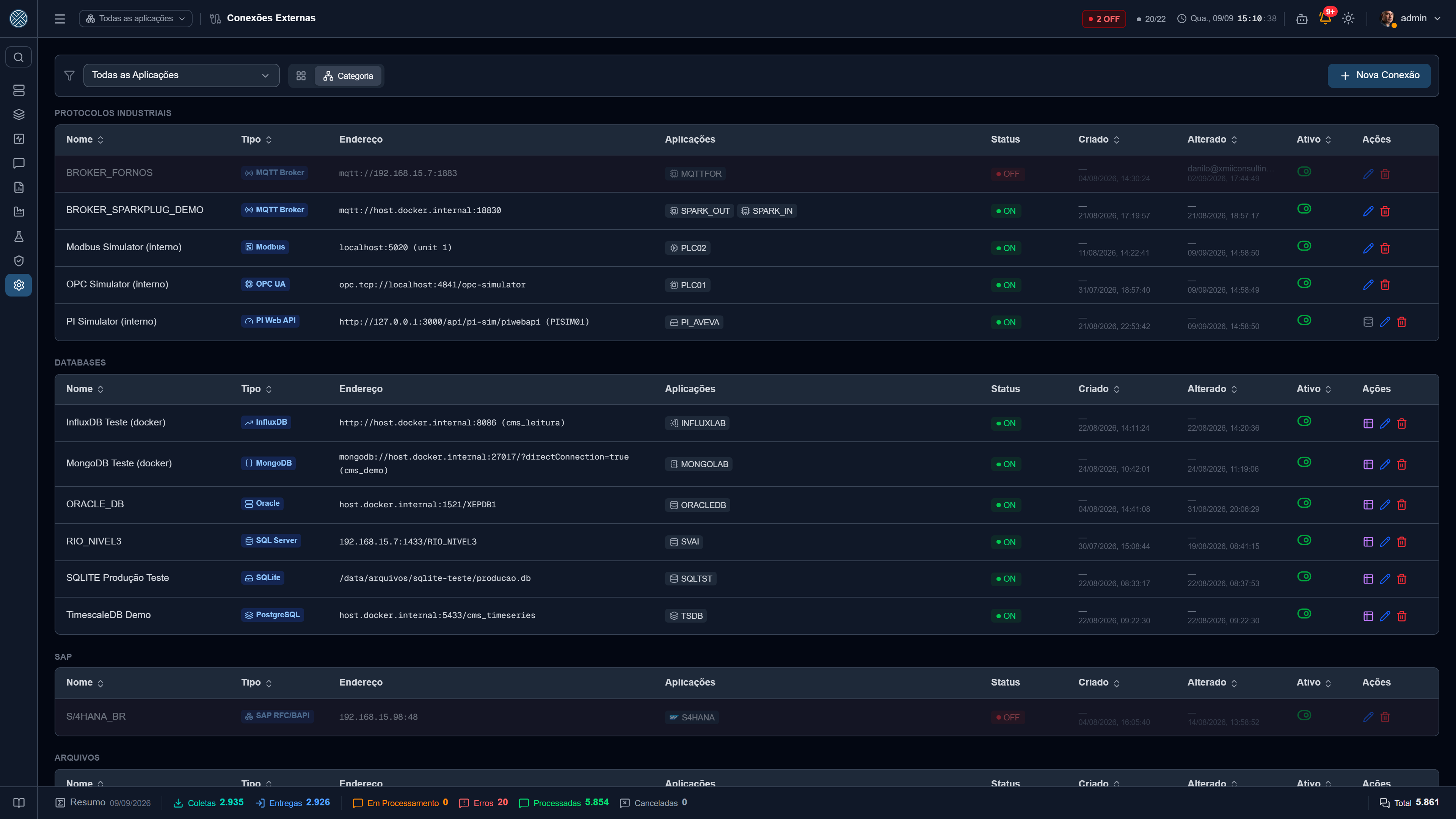Image resolution: width=1456 pixels, height=819 pixels.
Task: Toggle active switch for SQLITE Produção Teste
Action: (1304, 576)
